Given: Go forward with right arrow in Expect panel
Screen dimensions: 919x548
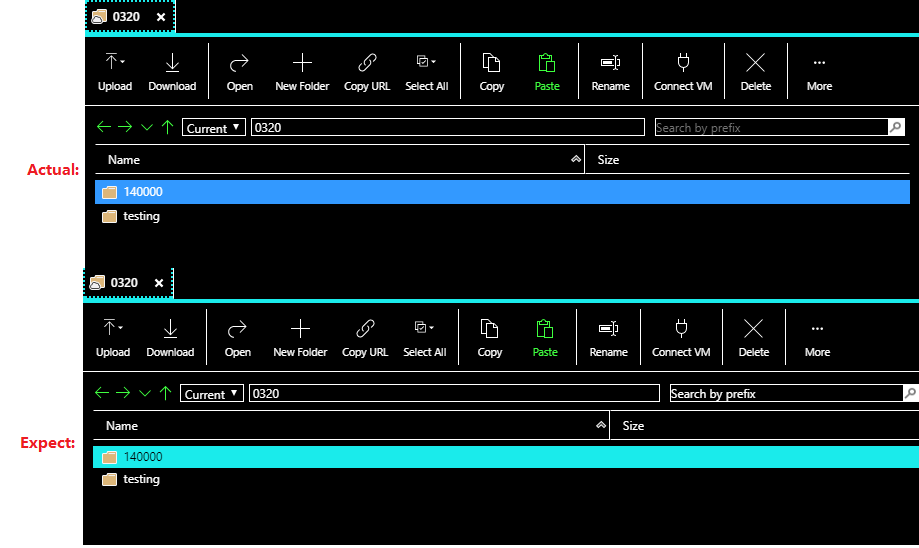Looking at the screenshot, I should click(123, 393).
